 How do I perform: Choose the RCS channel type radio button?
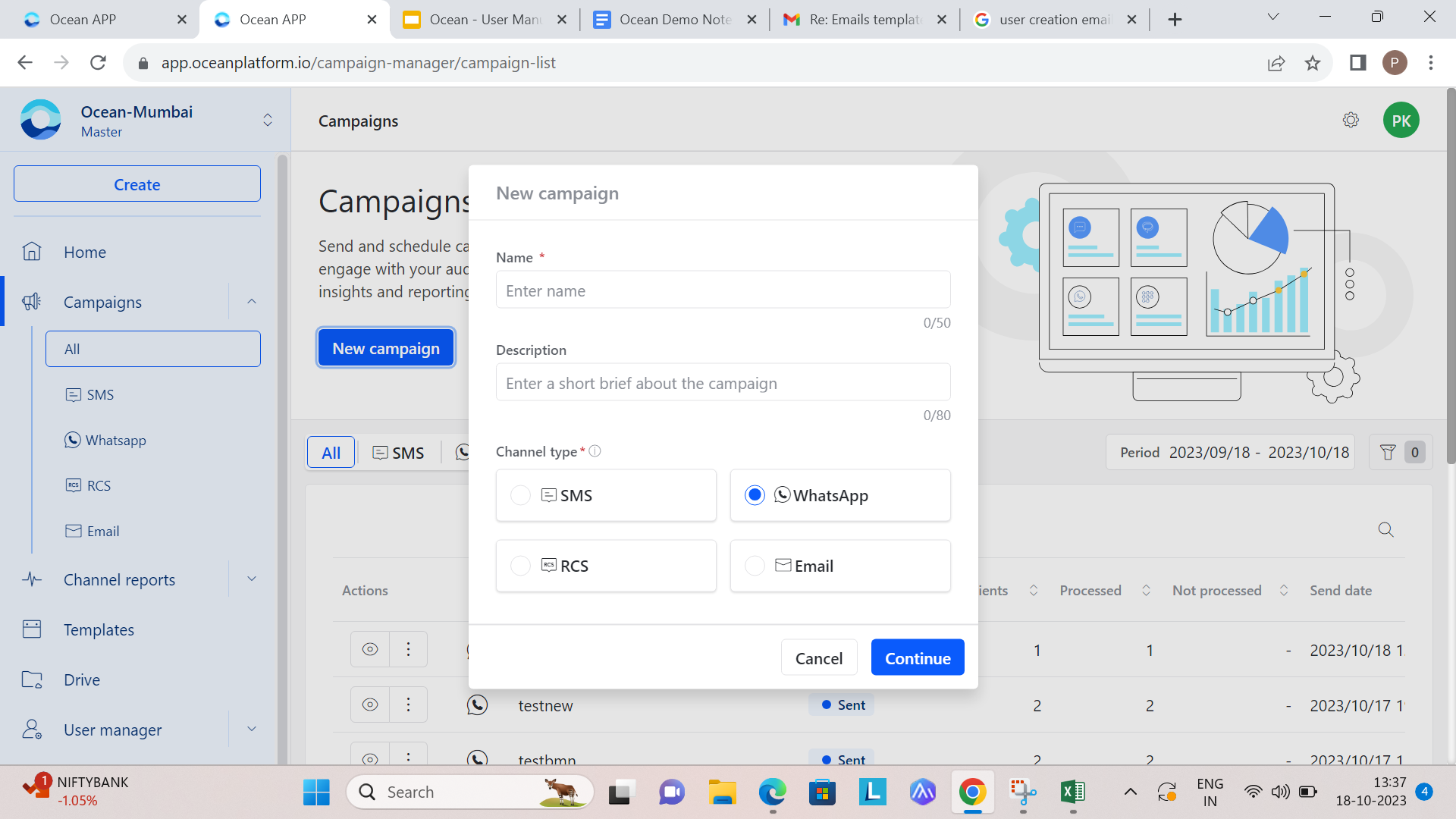pyautogui.click(x=520, y=566)
